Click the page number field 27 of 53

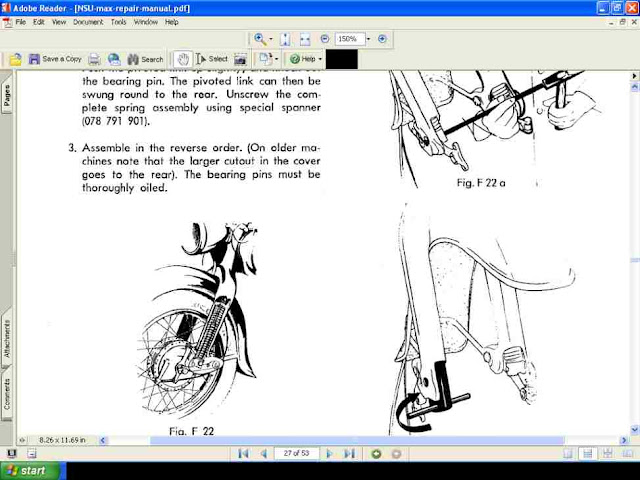click(x=296, y=453)
